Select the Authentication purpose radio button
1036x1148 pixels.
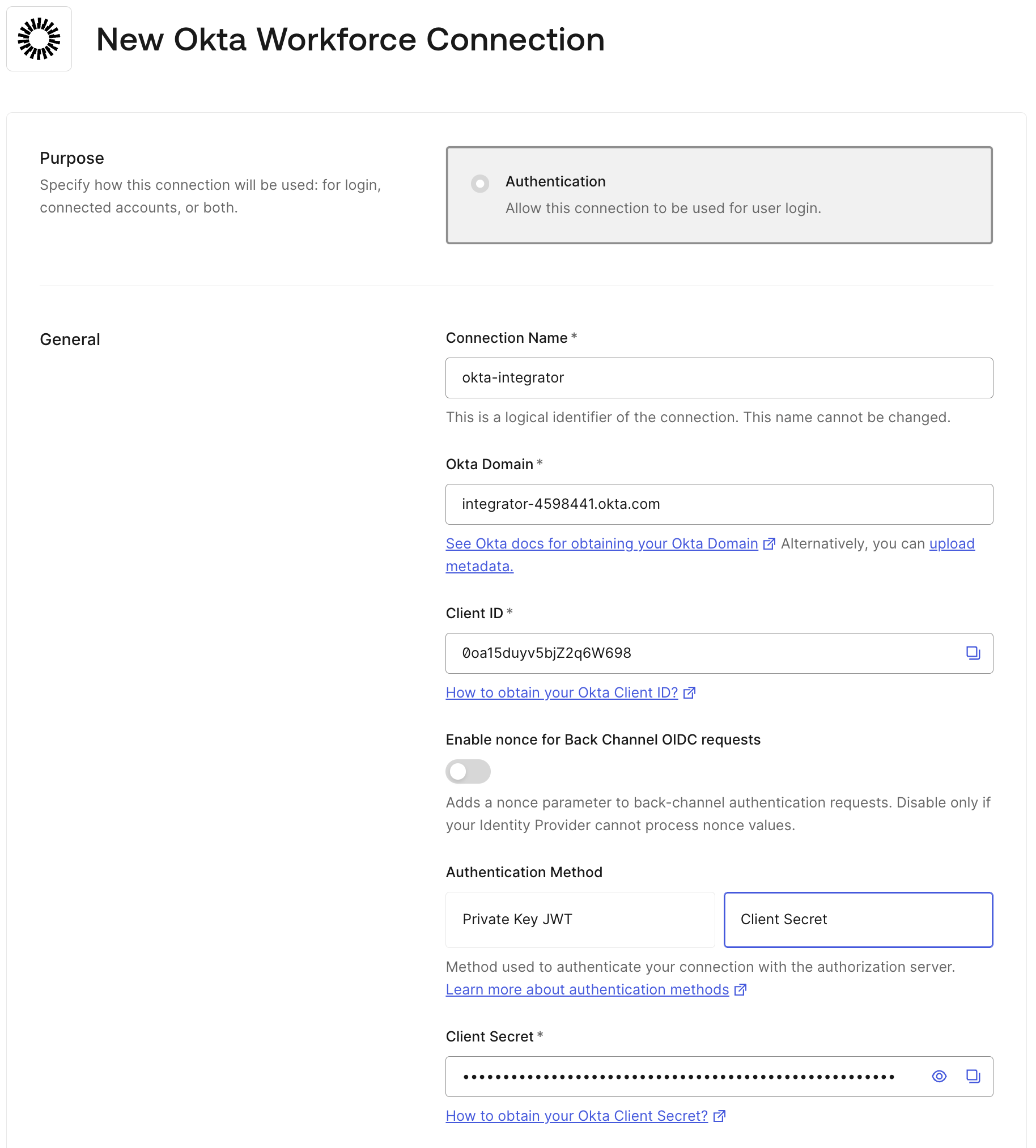coord(480,183)
